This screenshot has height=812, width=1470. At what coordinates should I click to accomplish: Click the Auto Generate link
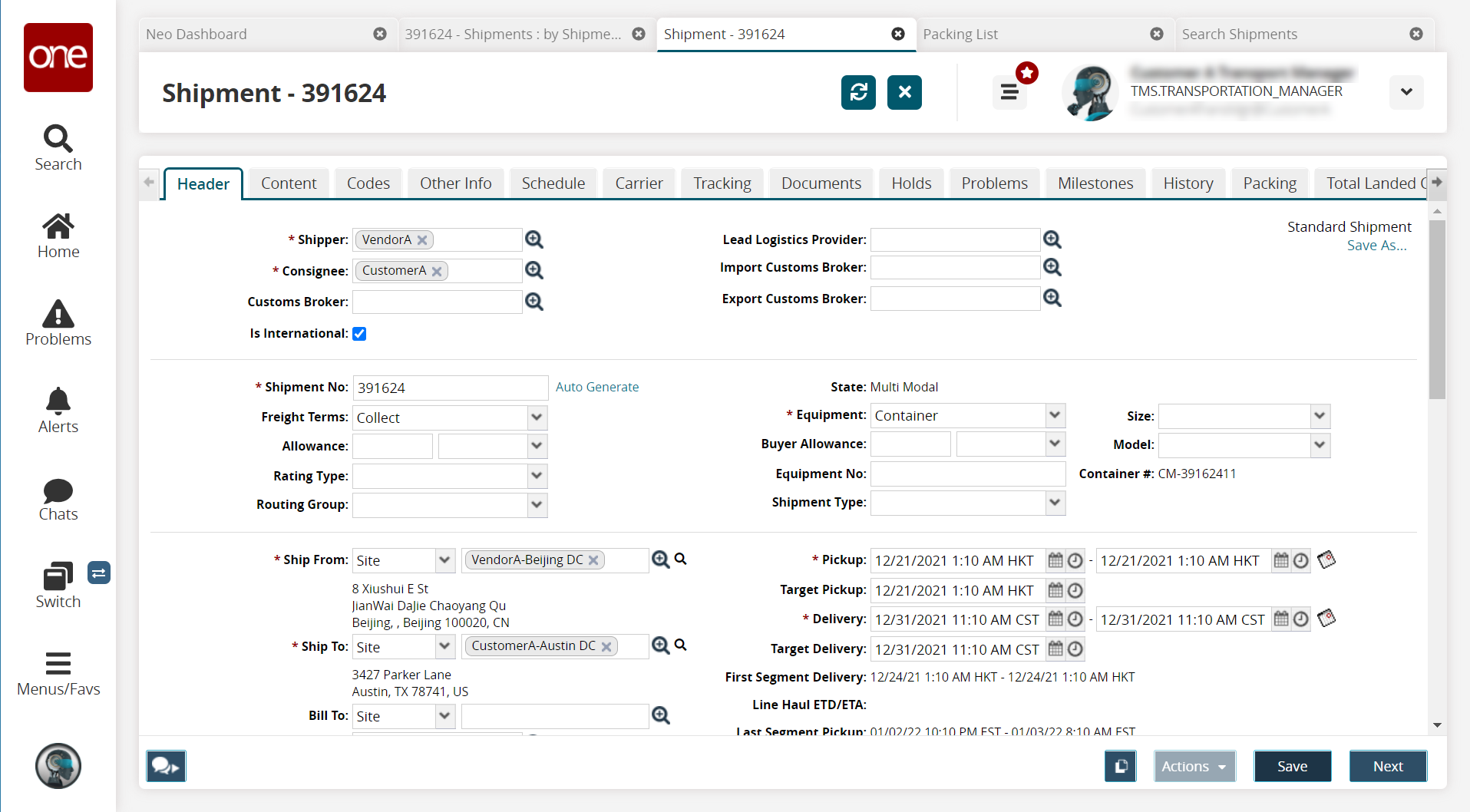(x=596, y=387)
